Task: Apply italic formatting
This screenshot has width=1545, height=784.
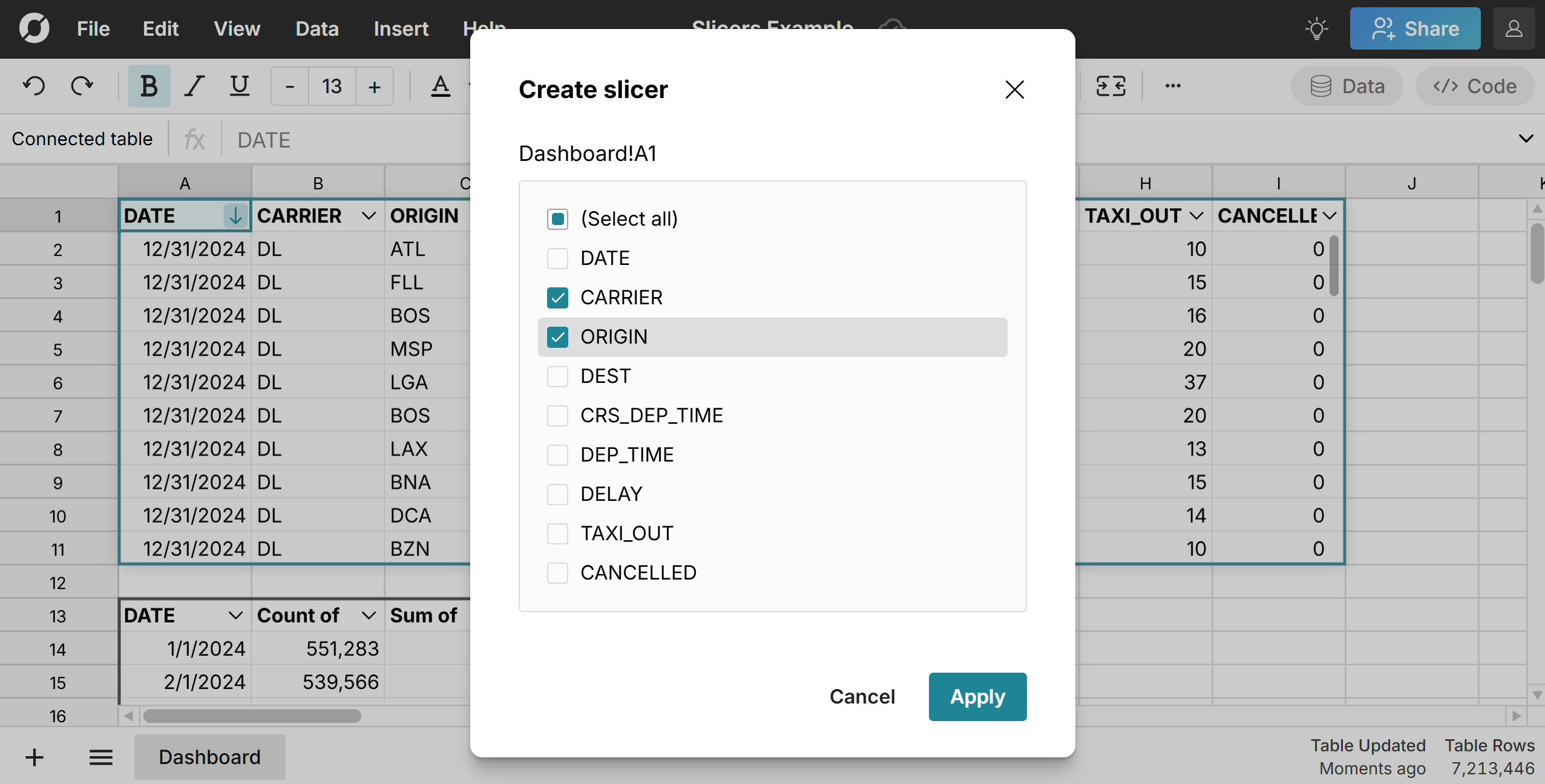Action: click(194, 85)
